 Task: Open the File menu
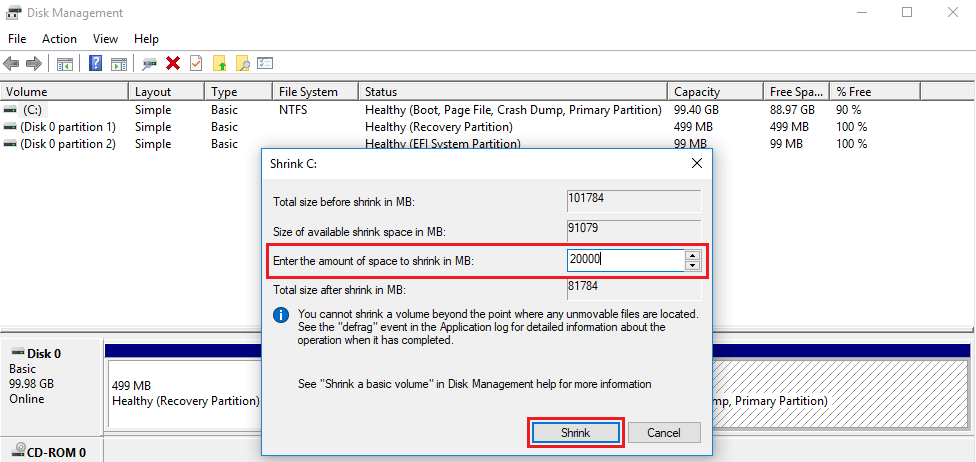[17, 39]
